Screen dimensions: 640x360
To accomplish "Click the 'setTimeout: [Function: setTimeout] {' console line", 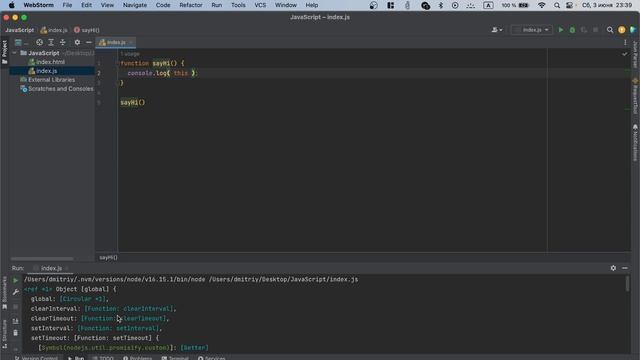I will [x=95, y=338].
